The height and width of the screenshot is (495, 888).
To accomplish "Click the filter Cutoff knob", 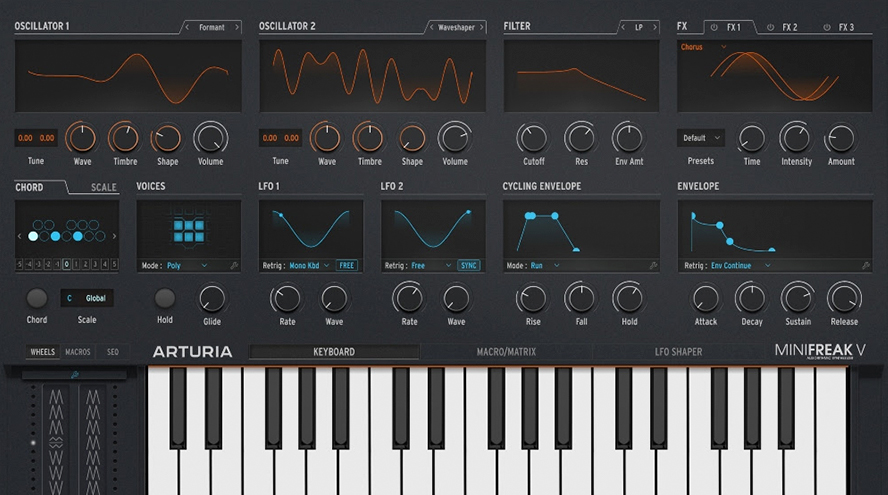I will point(533,138).
